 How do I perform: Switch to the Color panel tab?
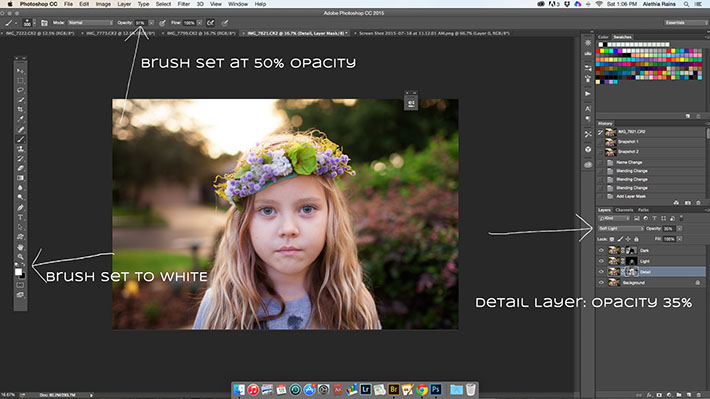point(603,37)
